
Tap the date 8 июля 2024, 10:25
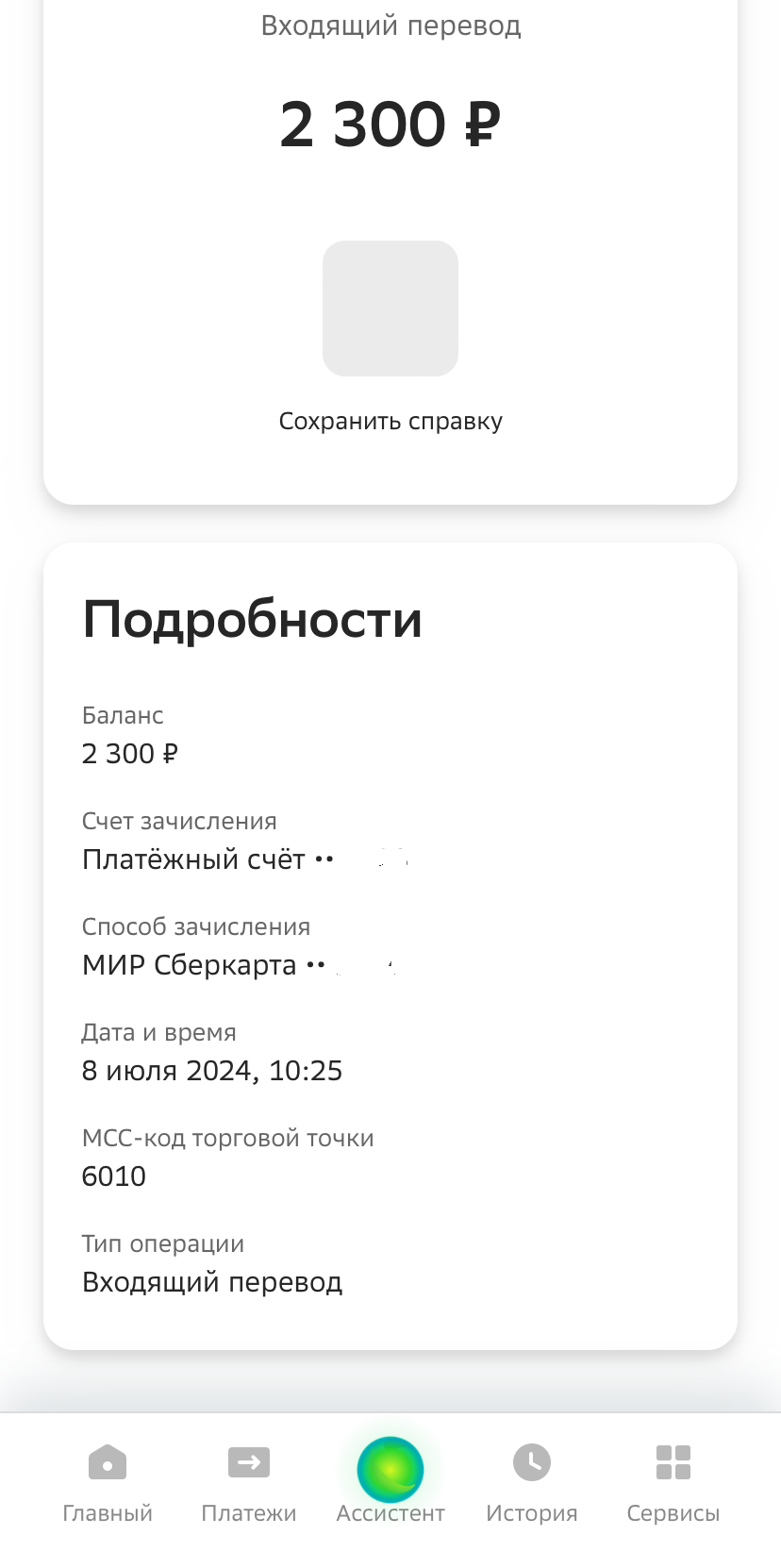tap(212, 1071)
